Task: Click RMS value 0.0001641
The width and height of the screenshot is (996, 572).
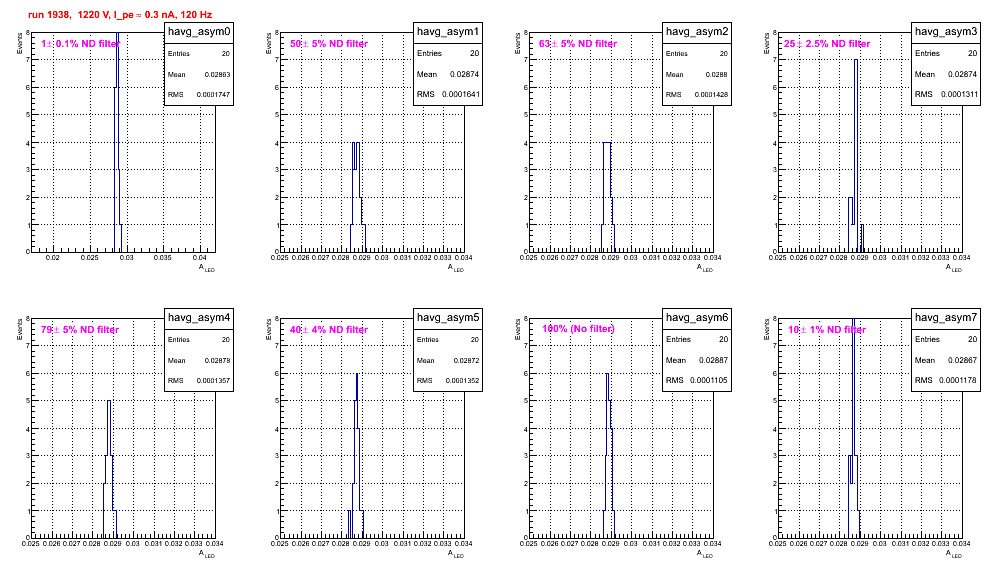Action: [x=461, y=95]
